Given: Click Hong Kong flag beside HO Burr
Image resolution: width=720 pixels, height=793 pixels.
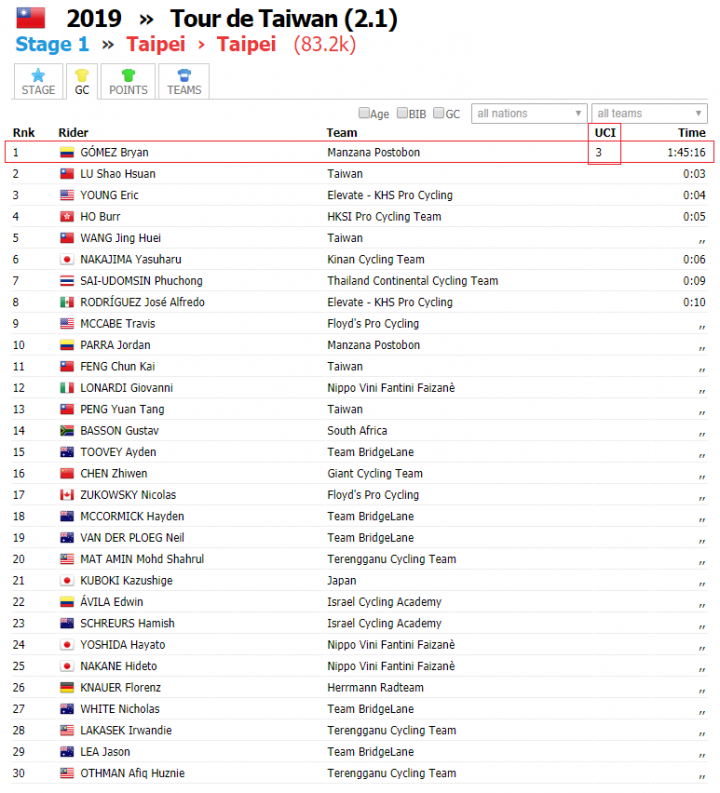Looking at the screenshot, I should pos(67,216).
